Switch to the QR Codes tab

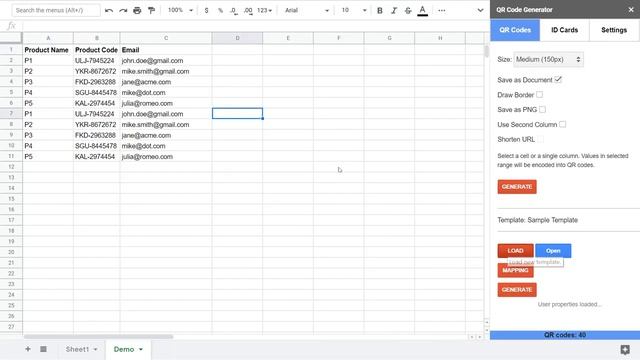pyautogui.click(x=515, y=30)
